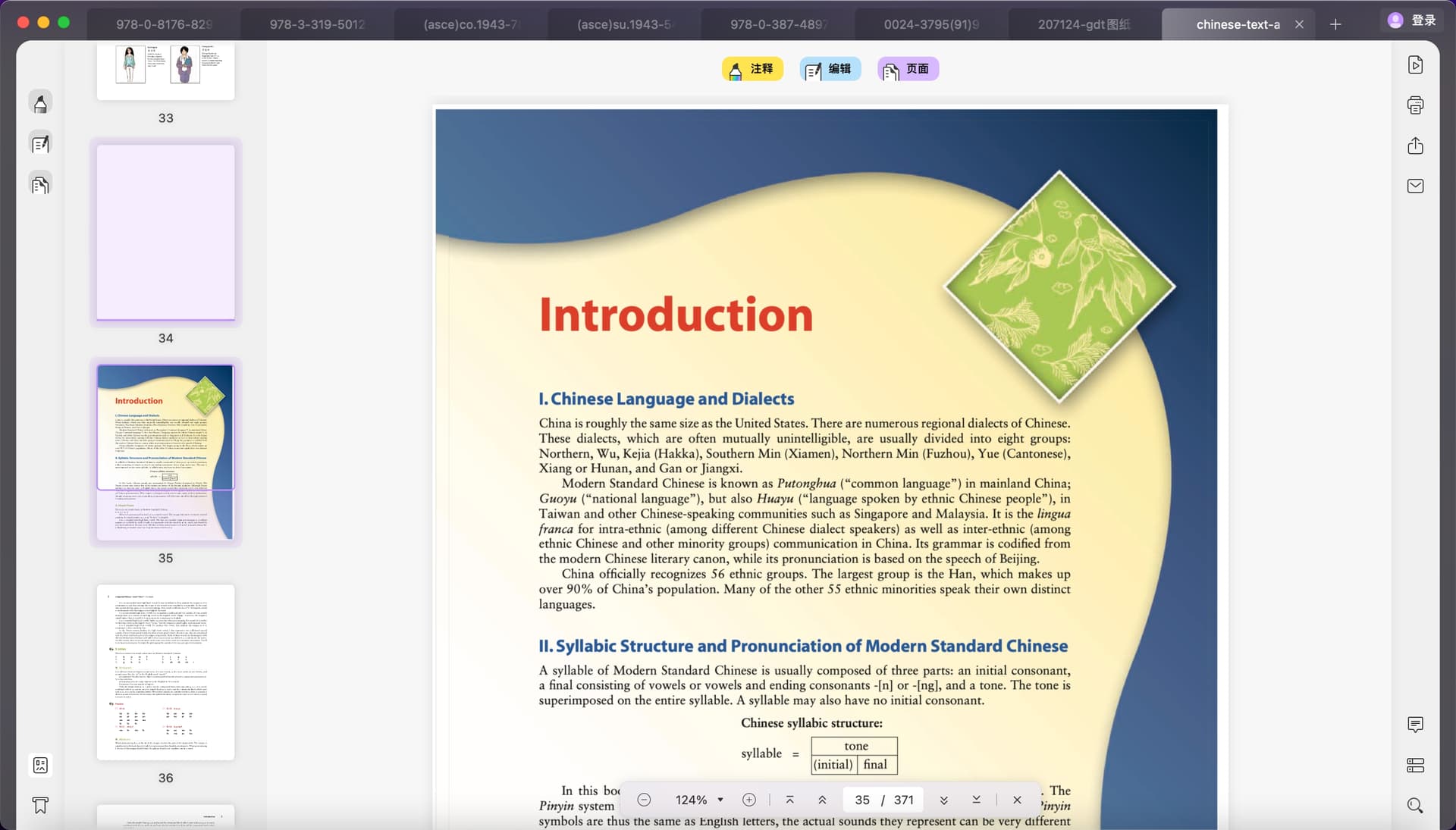Go to next page chevron
Image resolution: width=1456 pixels, height=830 pixels.
coord(943,800)
